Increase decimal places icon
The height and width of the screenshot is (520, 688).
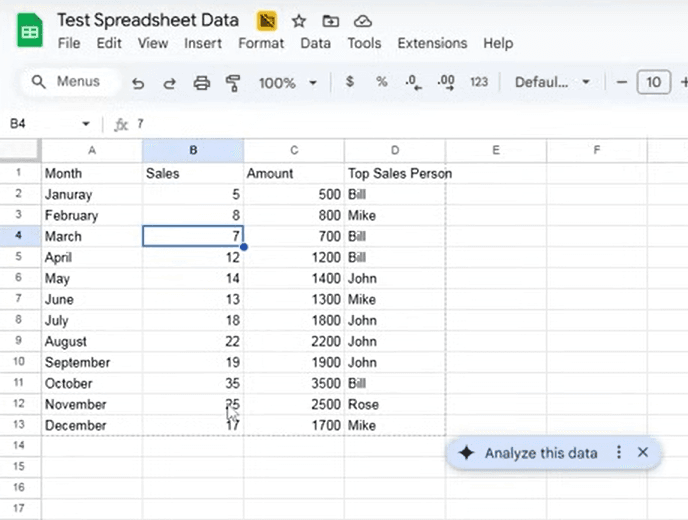446,82
